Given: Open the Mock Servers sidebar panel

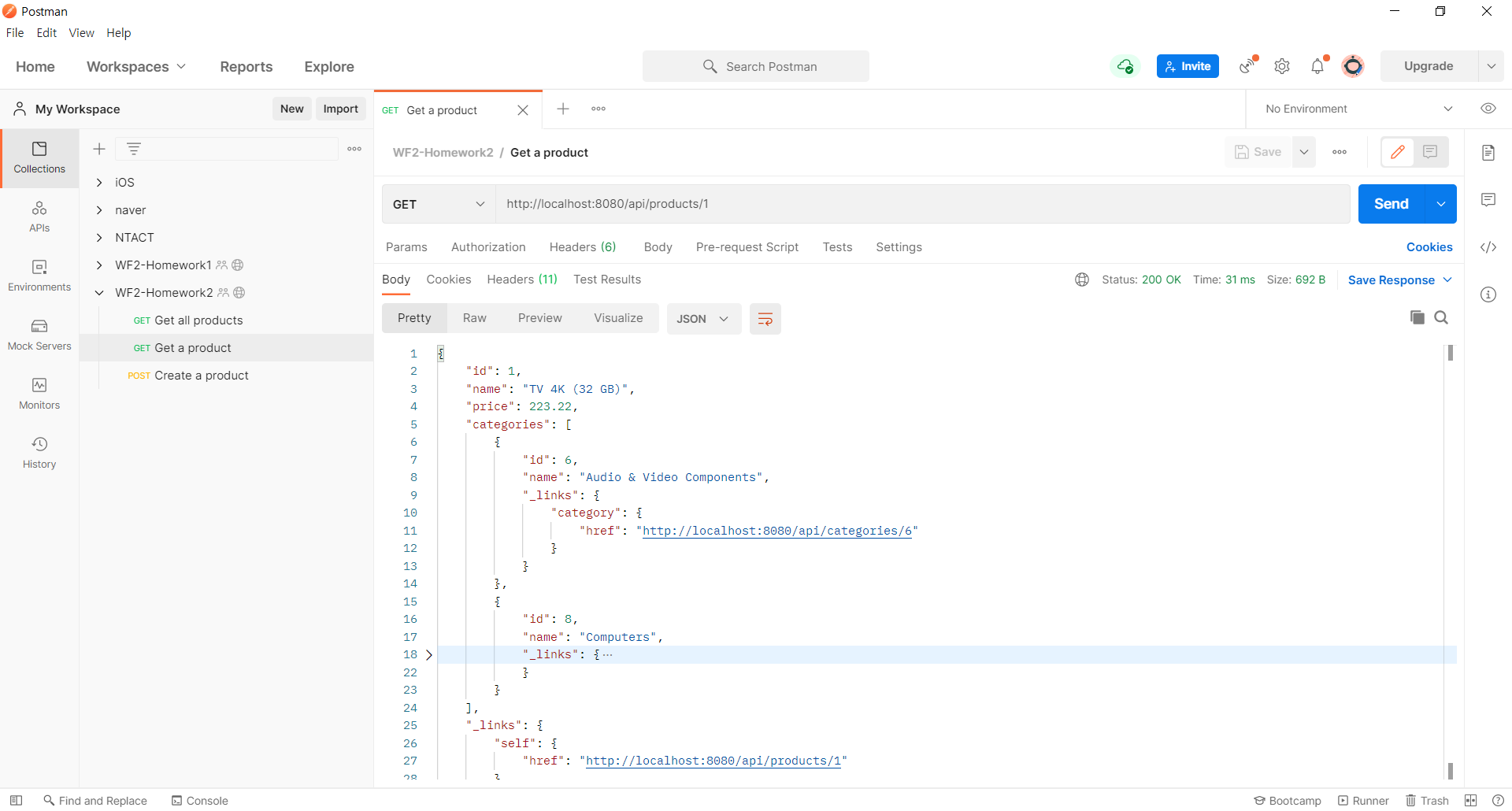Looking at the screenshot, I should point(39,335).
